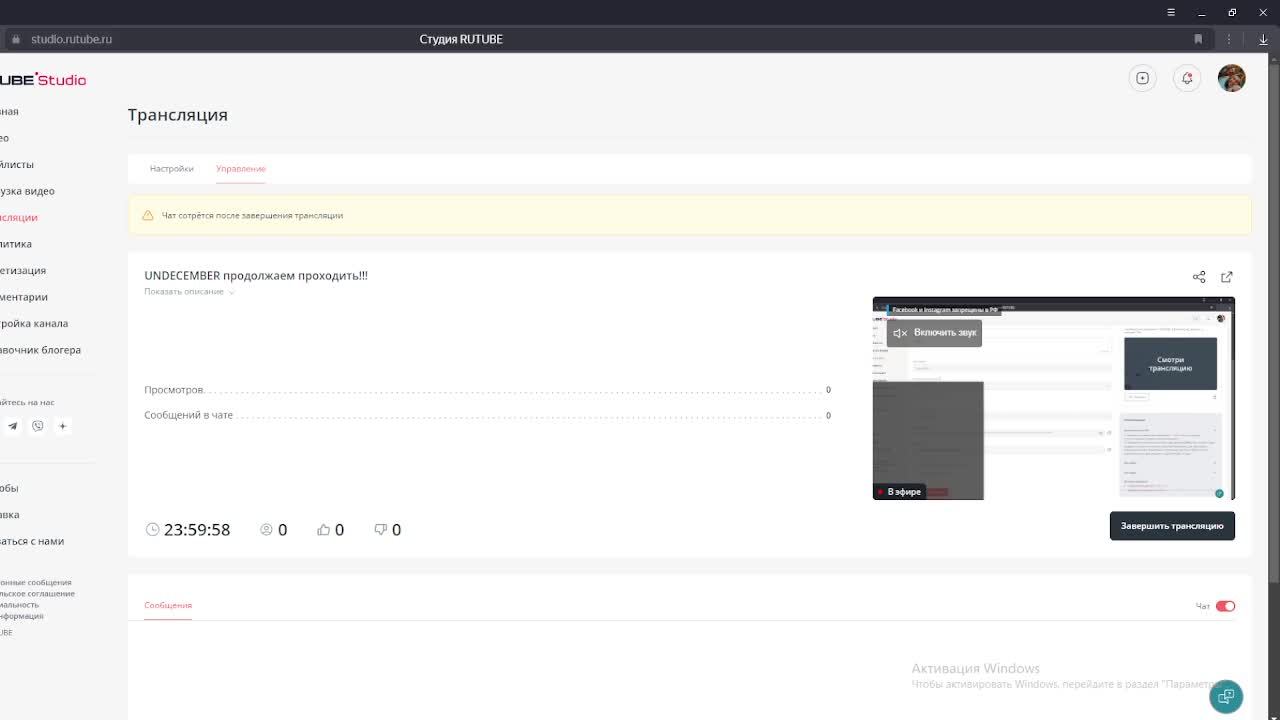Unmute the preview with 'Включить звук'
The width and height of the screenshot is (1280, 720).
[x=934, y=333]
